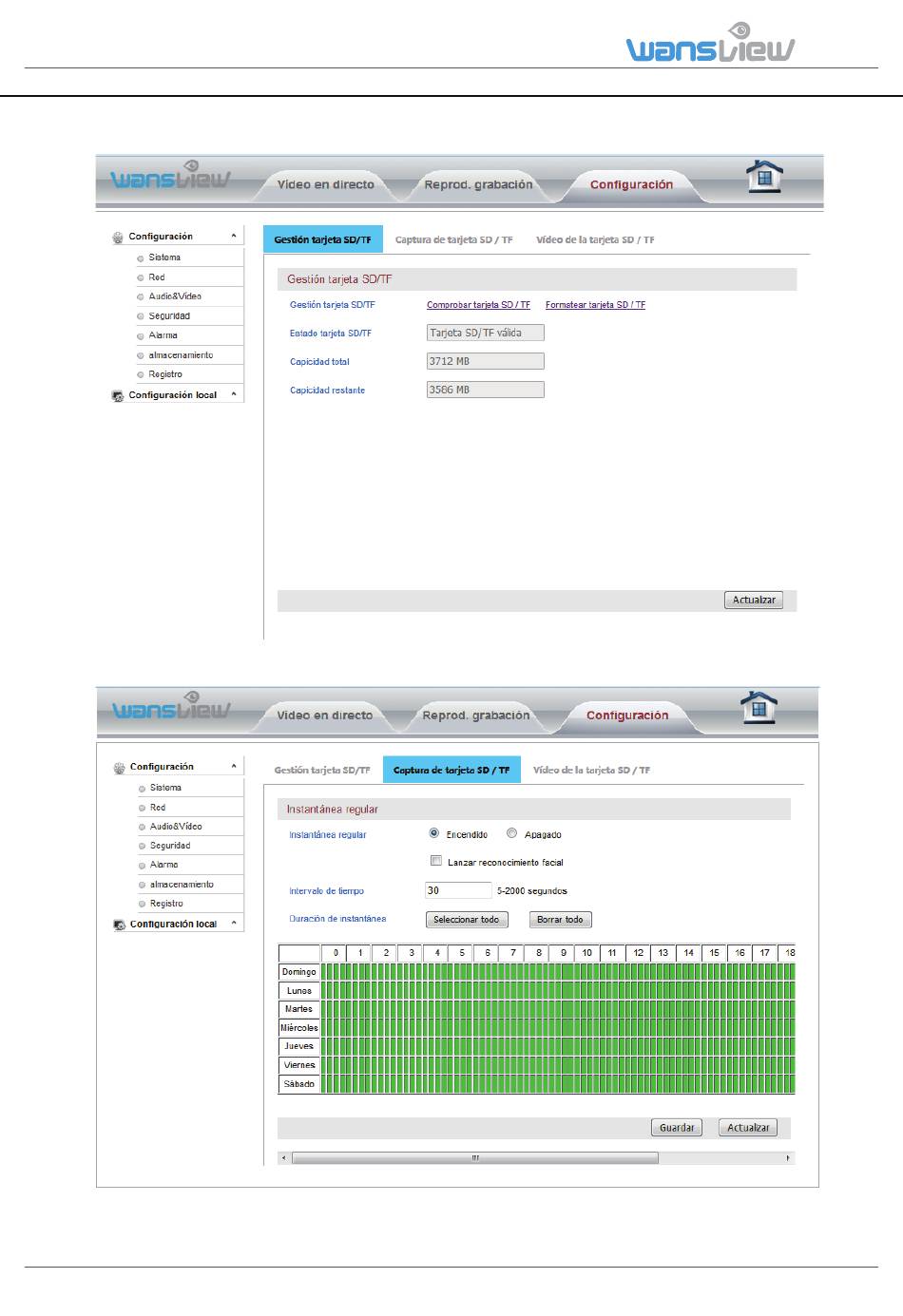
Task: Switch to Gestión tarjeta SD/TF subtab in the upper panel
Action: click(x=323, y=240)
